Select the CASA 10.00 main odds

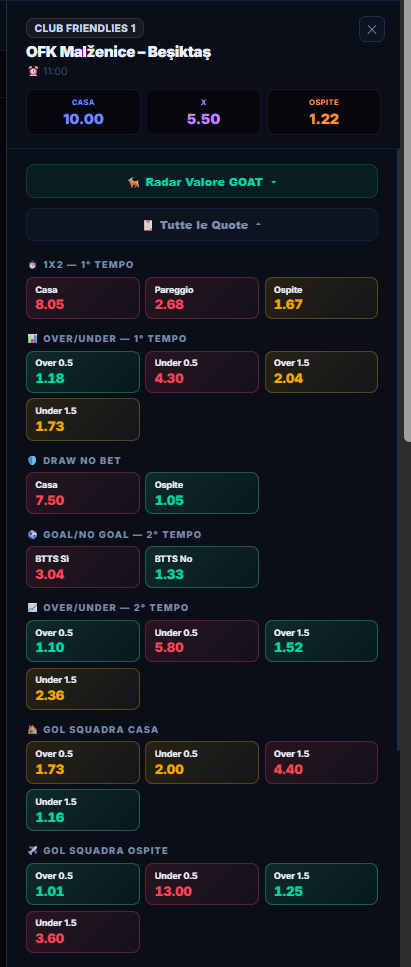(x=83, y=112)
